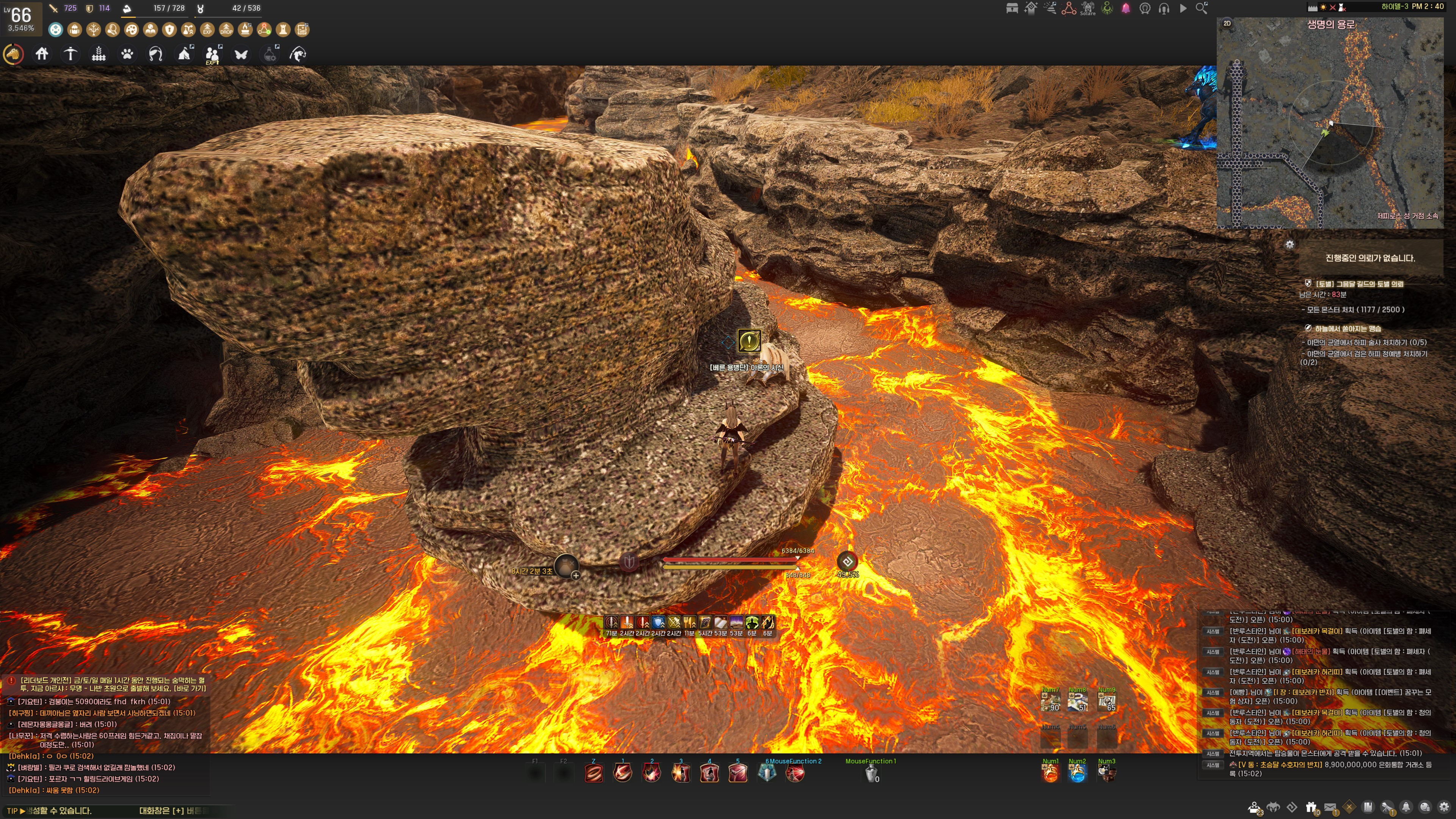Click the pickaxe worker icon

pyautogui.click(x=70, y=54)
